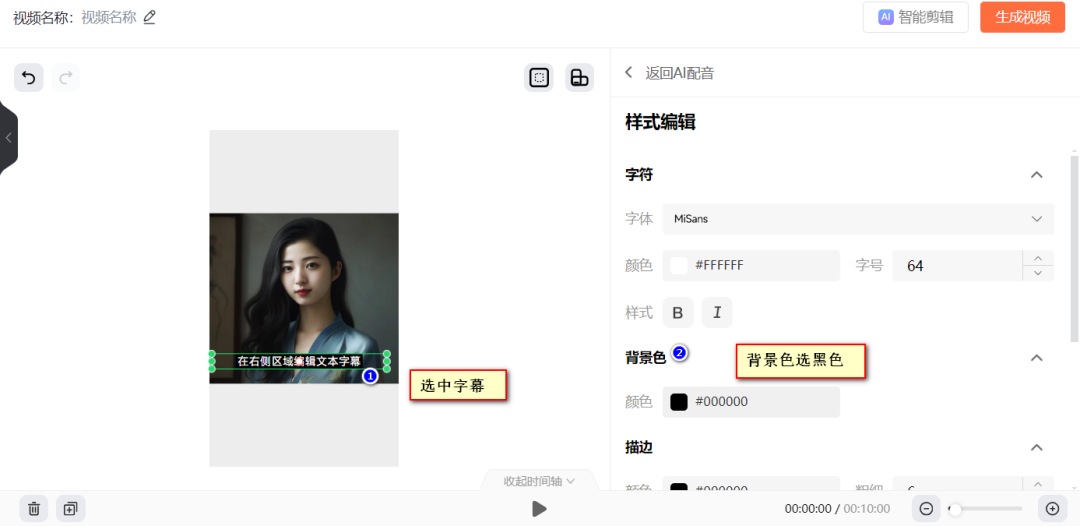Collapse the 字符 section
1080x526 pixels.
[x=1037, y=175]
